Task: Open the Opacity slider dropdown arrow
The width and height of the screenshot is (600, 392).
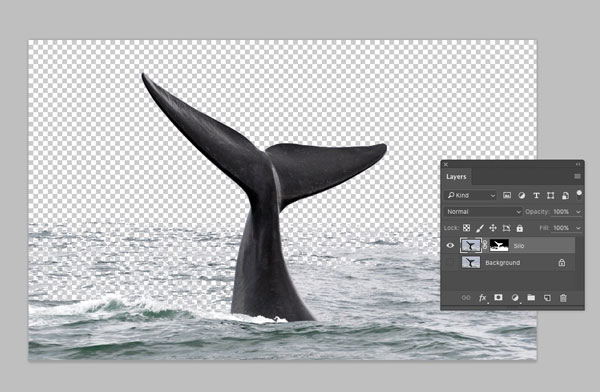Action: coord(578,212)
